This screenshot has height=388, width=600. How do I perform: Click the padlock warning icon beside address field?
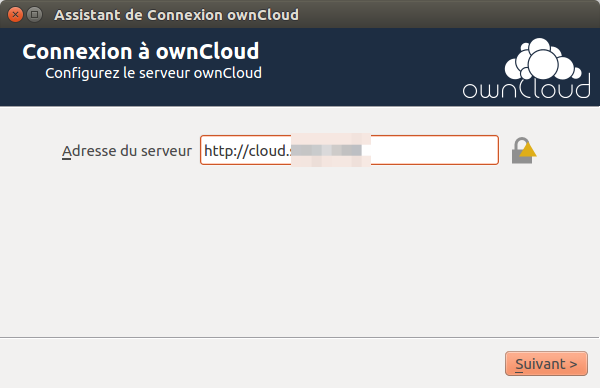tap(524, 150)
